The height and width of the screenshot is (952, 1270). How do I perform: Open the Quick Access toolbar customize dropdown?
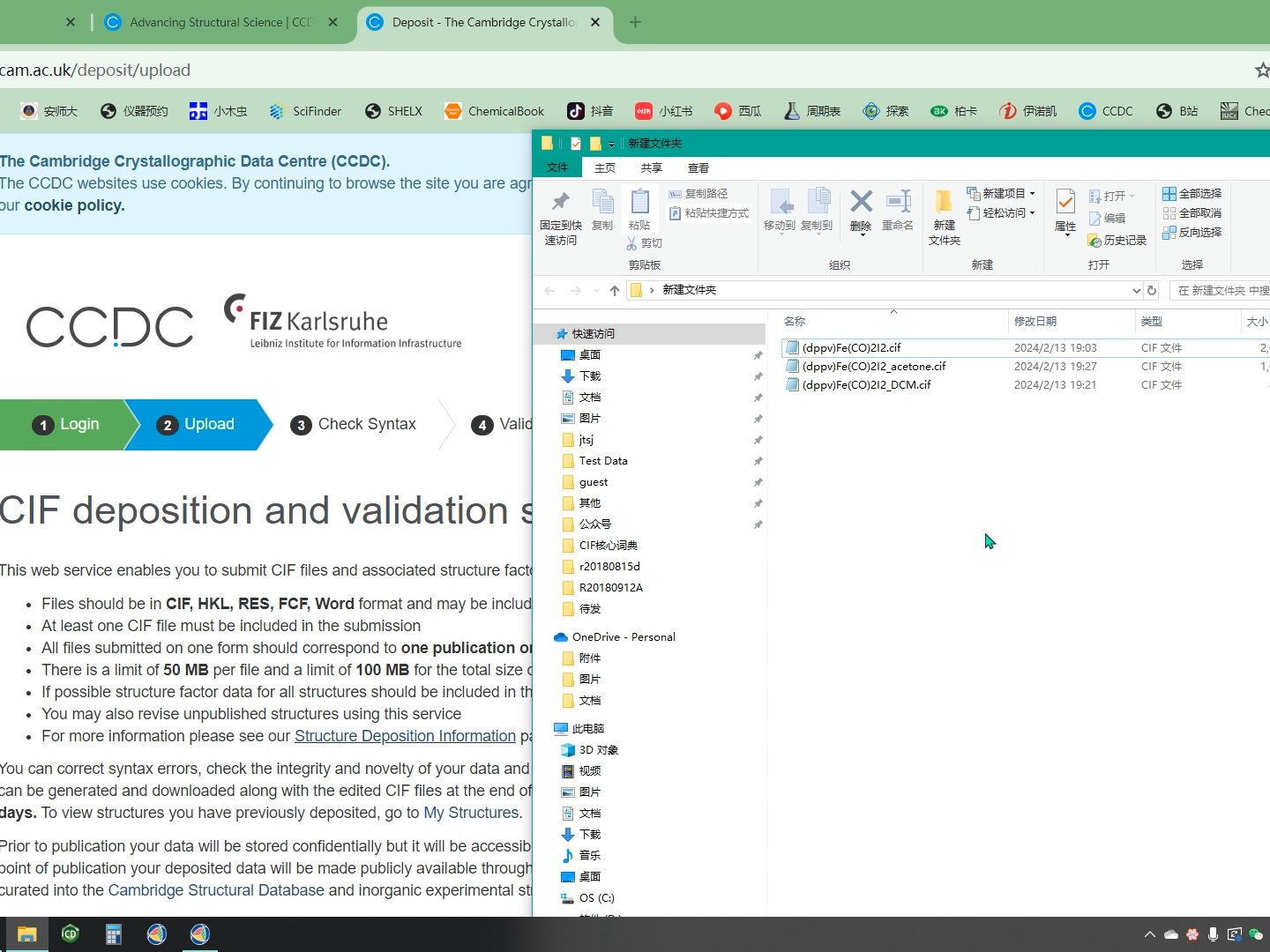611,144
